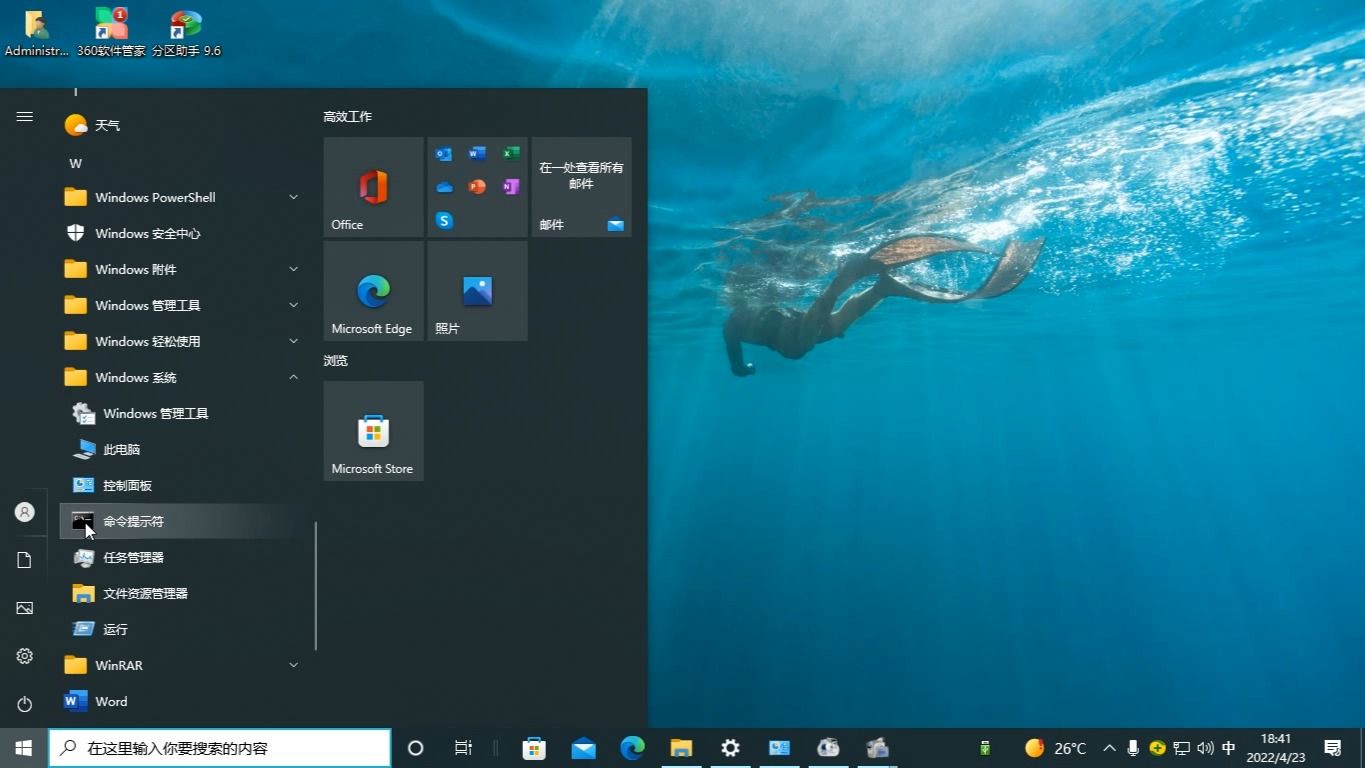Image resolution: width=1365 pixels, height=768 pixels.
Task: Open Windows 安全中心 from app list
Action: tap(180, 233)
